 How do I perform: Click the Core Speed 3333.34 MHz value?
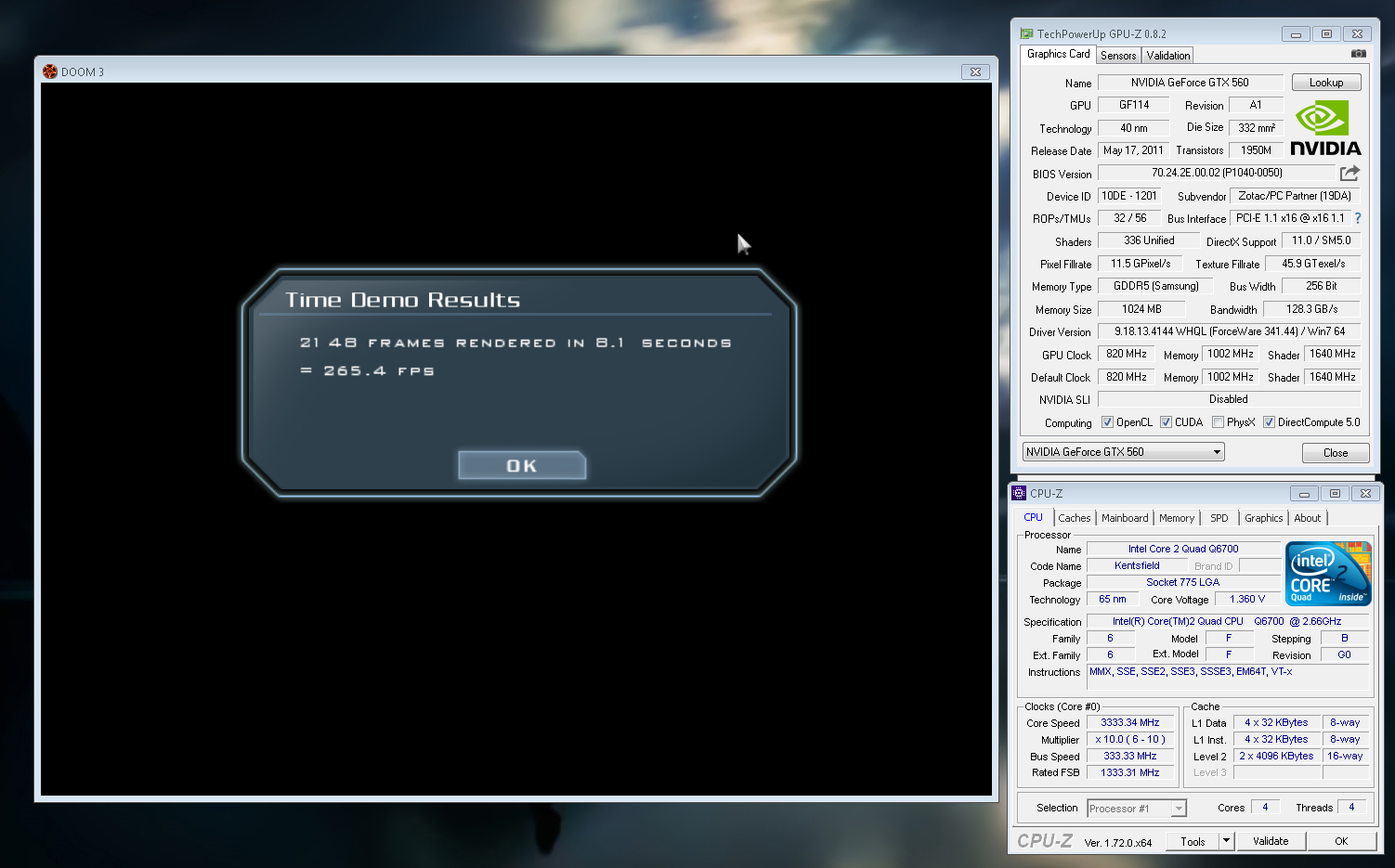tap(1130, 722)
